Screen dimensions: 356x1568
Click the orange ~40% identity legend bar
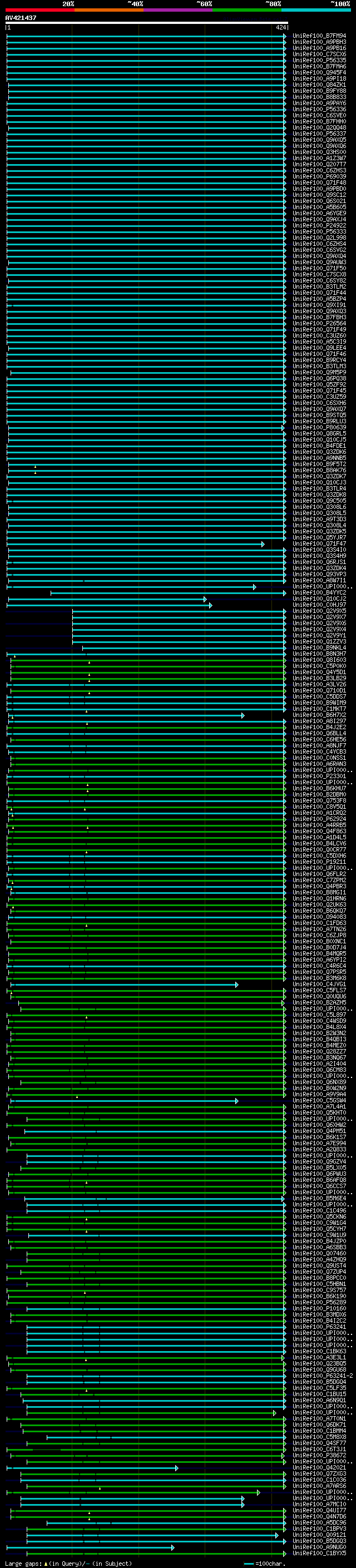point(109,10)
